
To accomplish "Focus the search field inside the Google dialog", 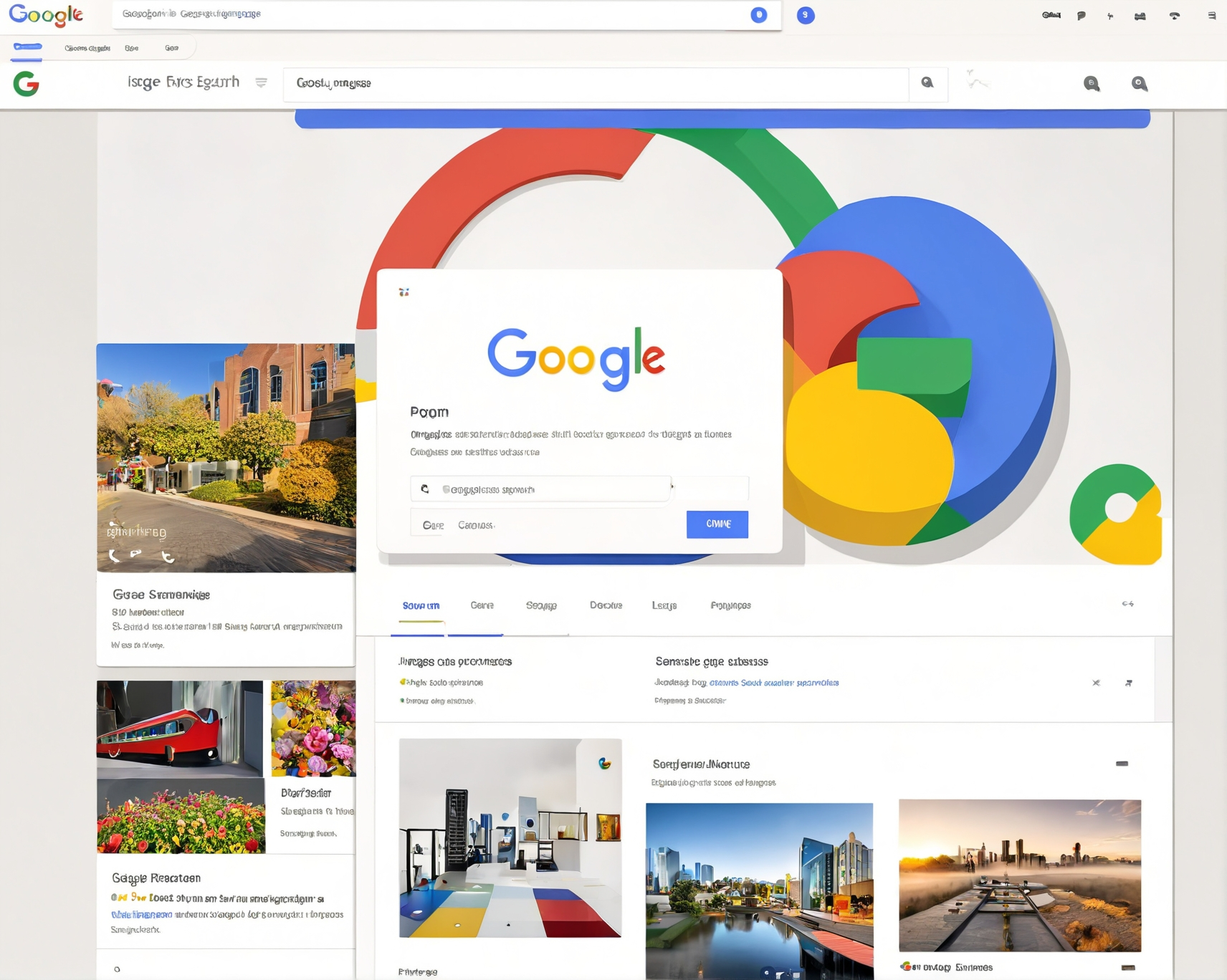I will point(541,489).
